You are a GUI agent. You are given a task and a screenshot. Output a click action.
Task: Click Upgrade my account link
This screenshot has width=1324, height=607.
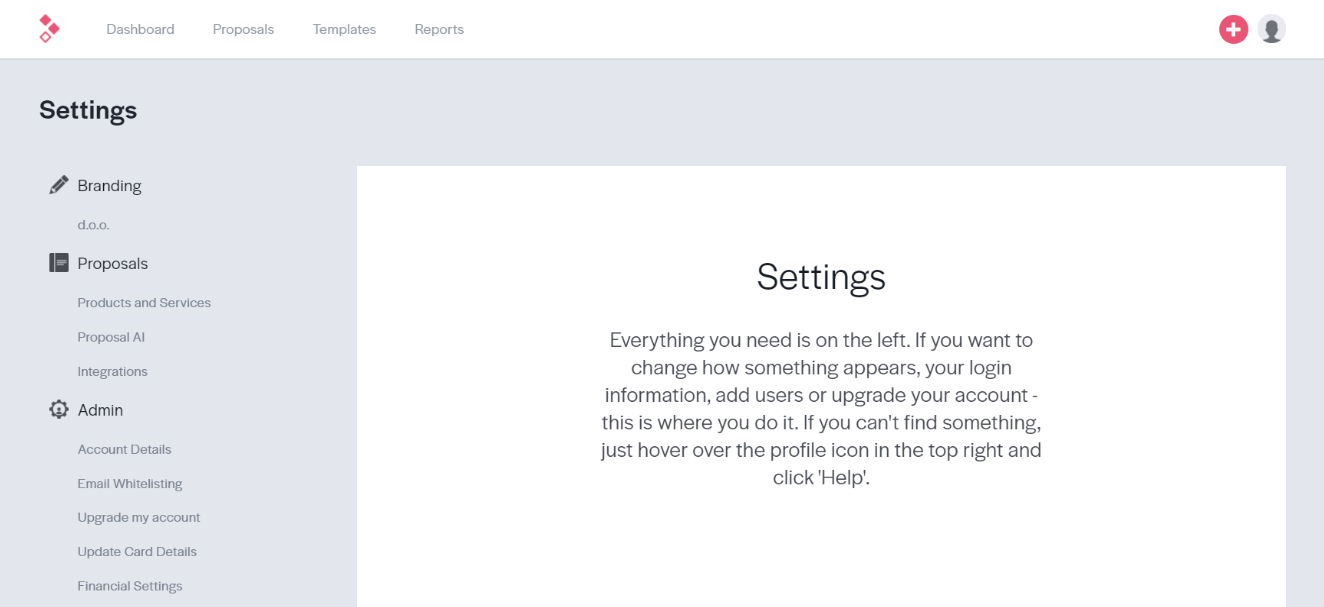click(x=139, y=517)
